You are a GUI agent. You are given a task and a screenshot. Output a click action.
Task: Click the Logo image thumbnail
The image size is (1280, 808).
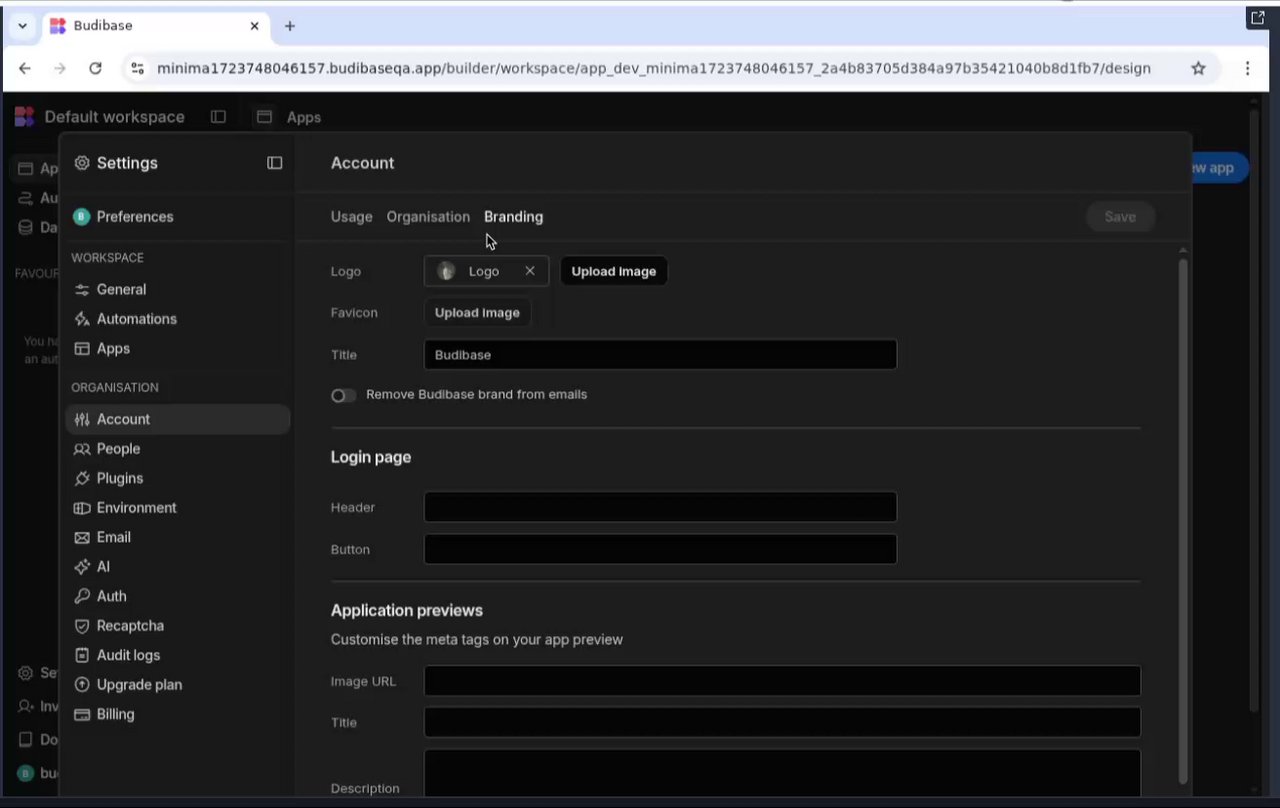pos(446,271)
